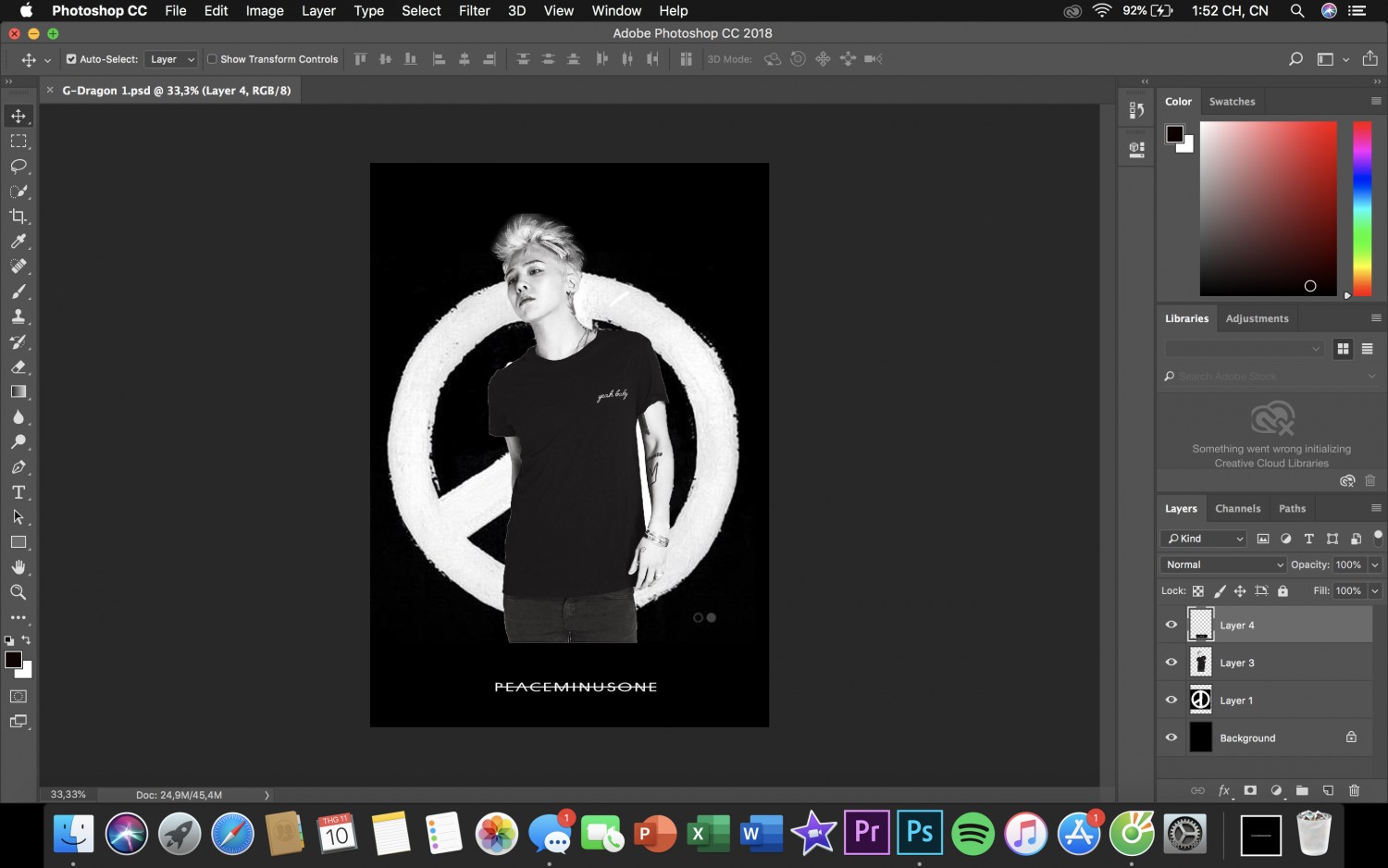Screen dimensions: 1388x868
Task: Open the Opacity value dropdown arrow
Action: click(x=1375, y=564)
